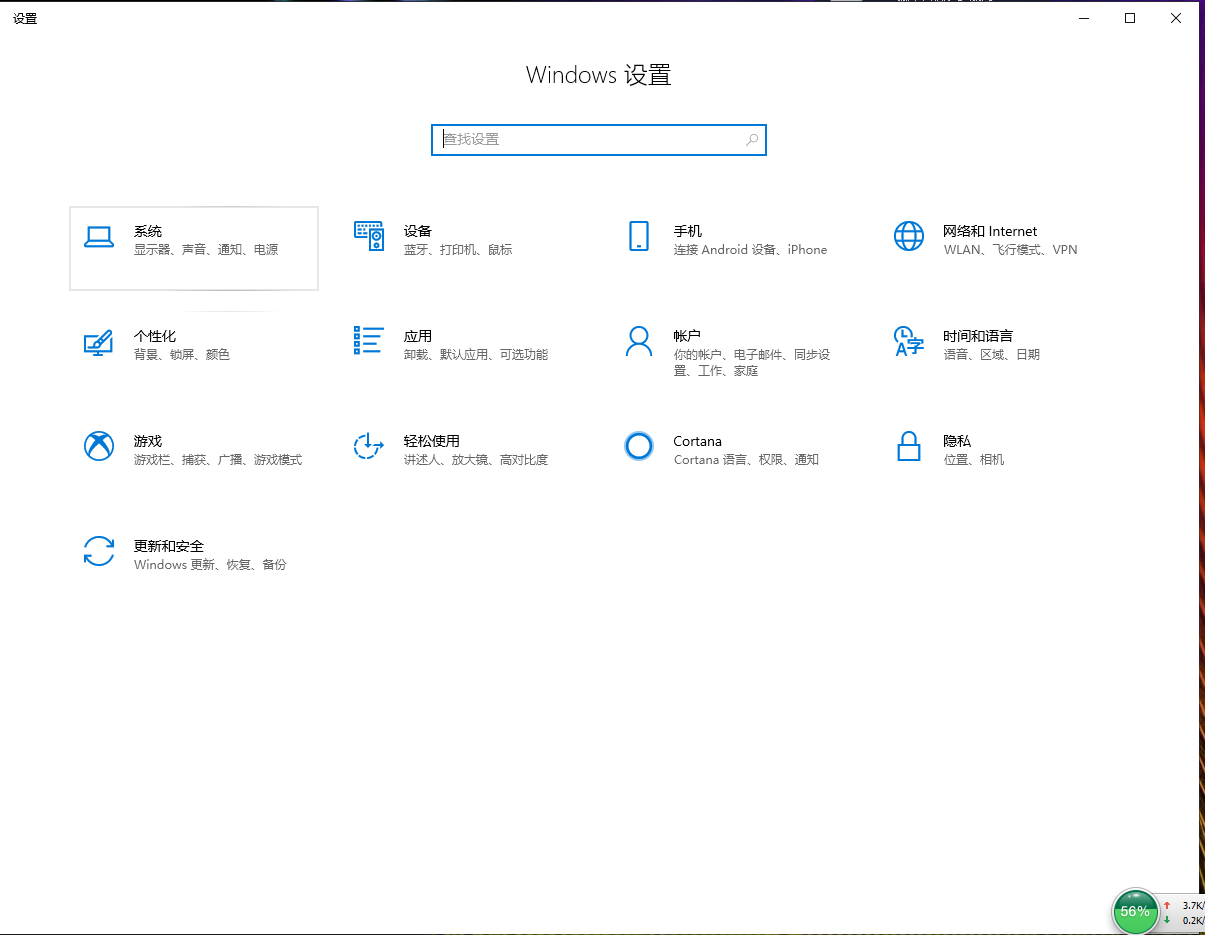Open the 隐私 padlock icon

point(908,446)
